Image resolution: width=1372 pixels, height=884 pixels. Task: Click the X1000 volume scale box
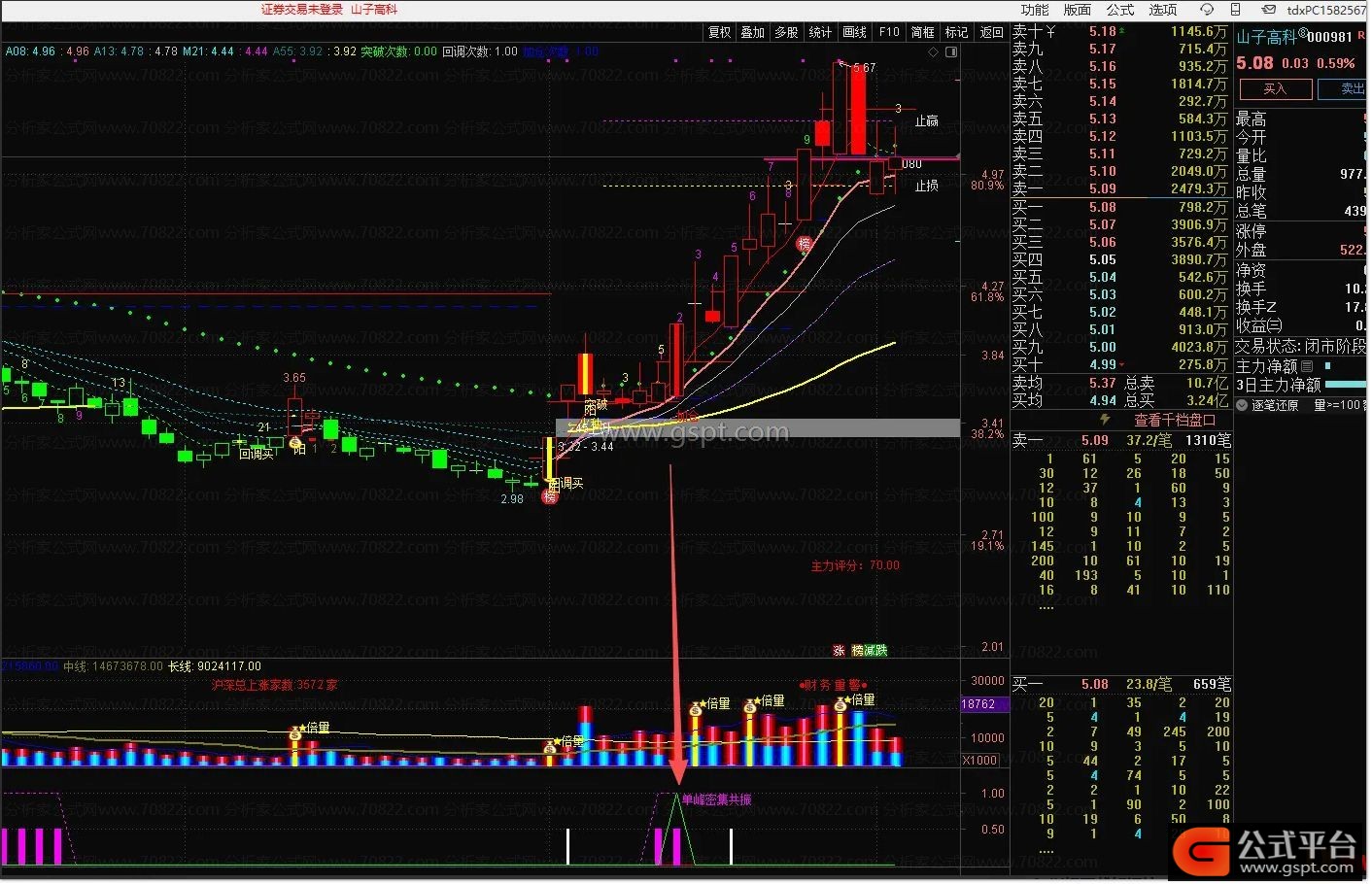pyautogui.click(x=978, y=761)
